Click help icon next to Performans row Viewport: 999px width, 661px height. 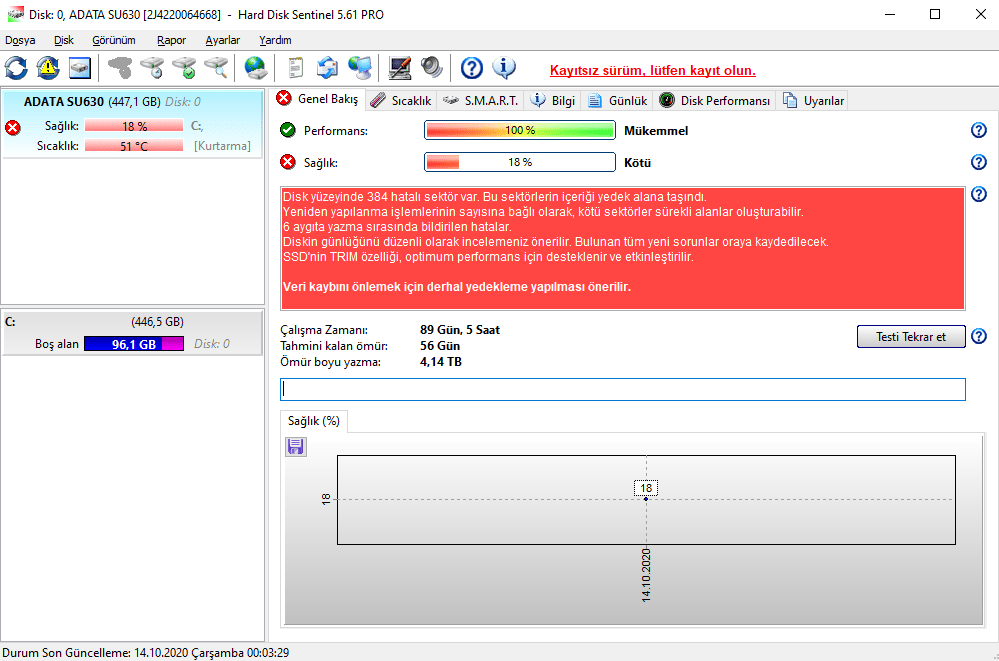coord(979,131)
